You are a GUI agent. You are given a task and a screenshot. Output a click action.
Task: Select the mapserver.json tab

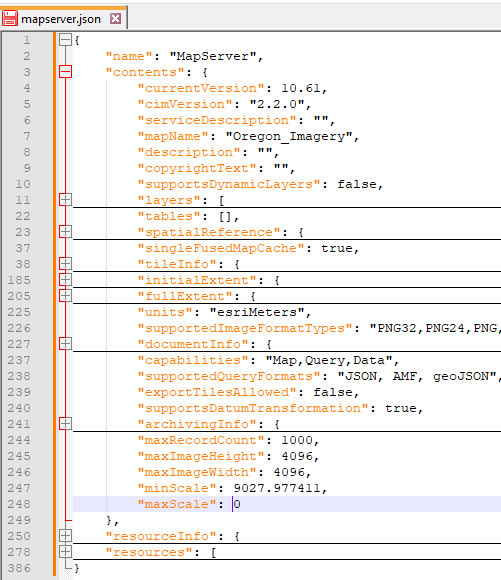[63, 18]
